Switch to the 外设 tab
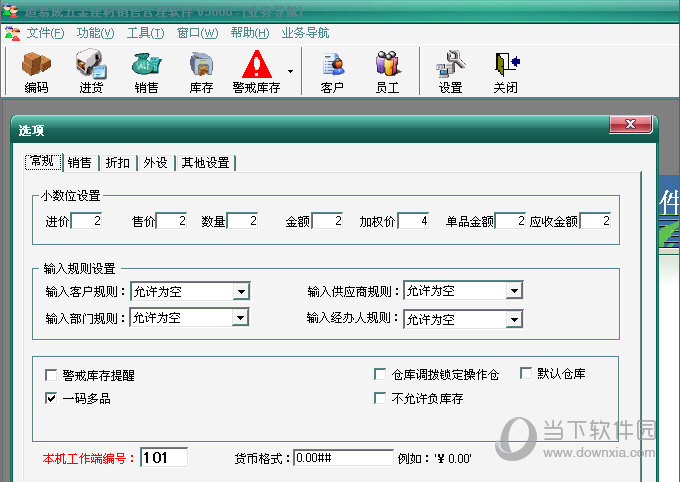The image size is (680, 482). pos(156,163)
